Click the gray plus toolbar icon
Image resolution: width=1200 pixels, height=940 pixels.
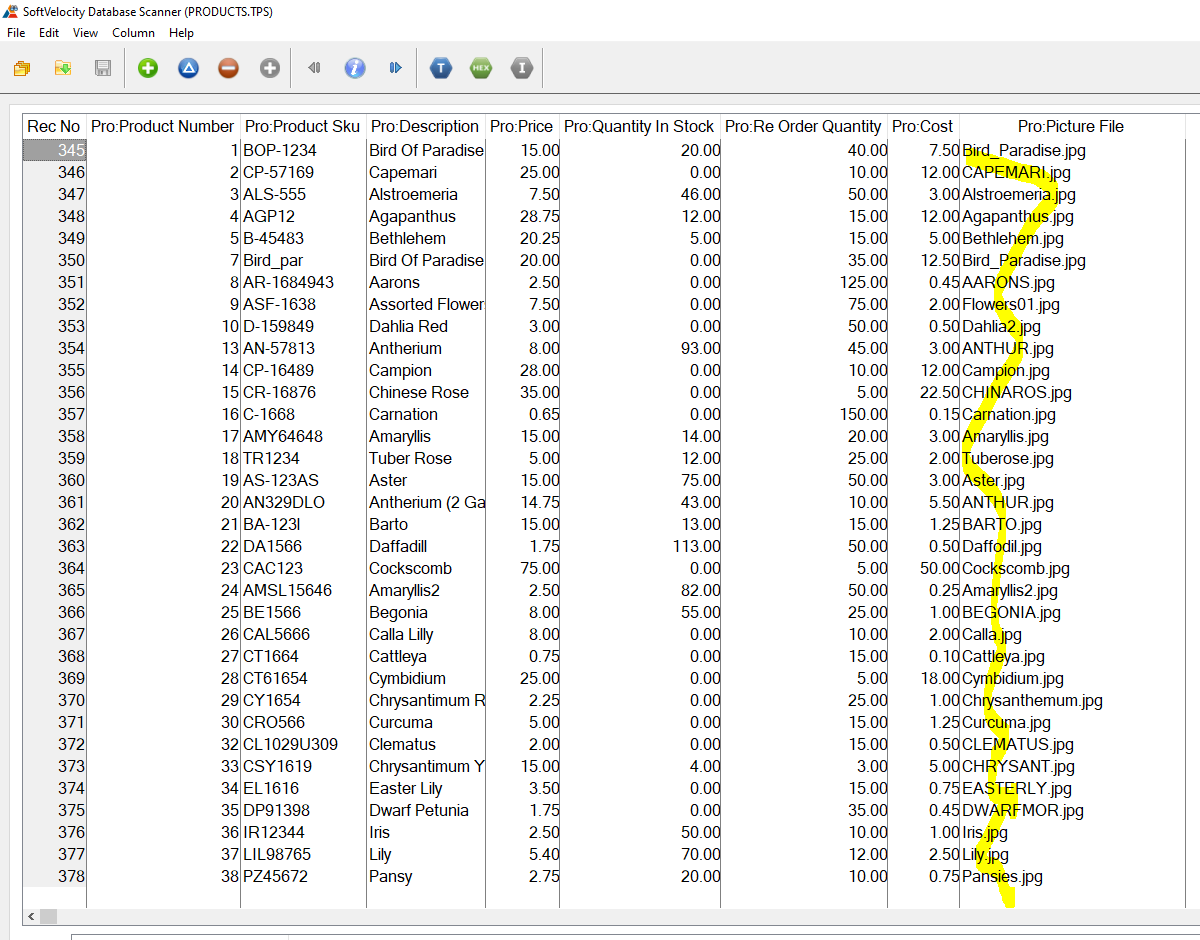270,68
